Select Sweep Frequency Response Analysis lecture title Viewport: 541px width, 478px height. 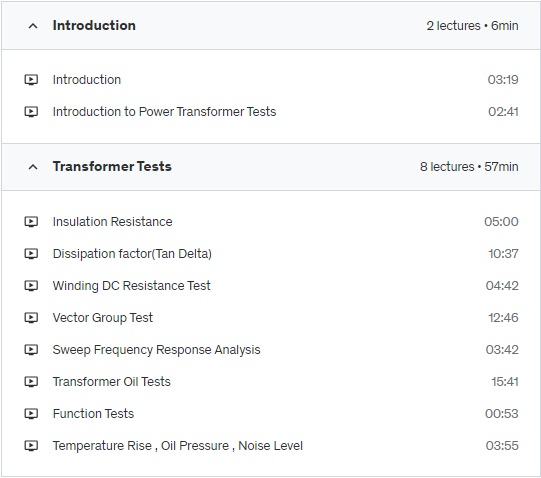pyautogui.click(x=156, y=350)
